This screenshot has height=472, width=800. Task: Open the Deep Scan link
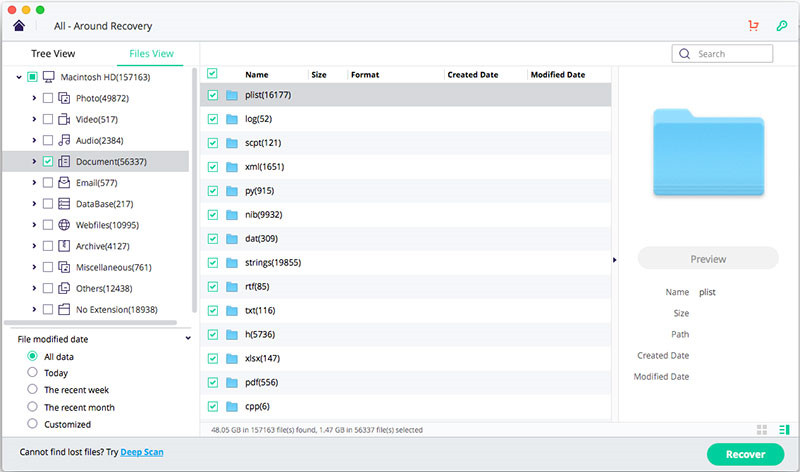tap(142, 453)
